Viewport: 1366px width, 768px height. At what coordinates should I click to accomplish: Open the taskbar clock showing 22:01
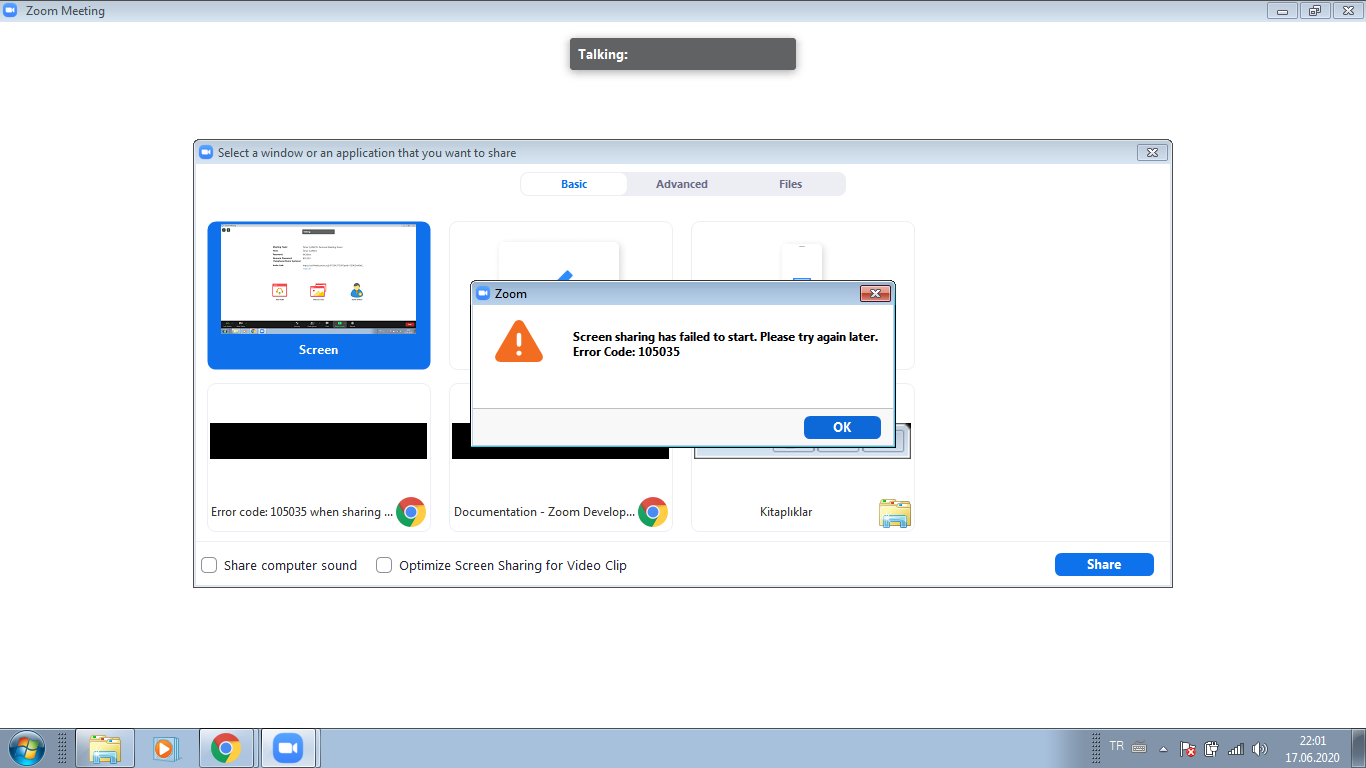tap(1312, 749)
